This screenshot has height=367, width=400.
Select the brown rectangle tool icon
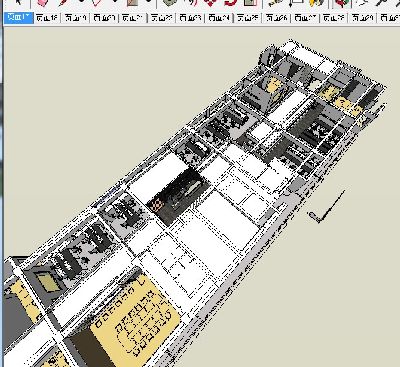coord(132,3)
